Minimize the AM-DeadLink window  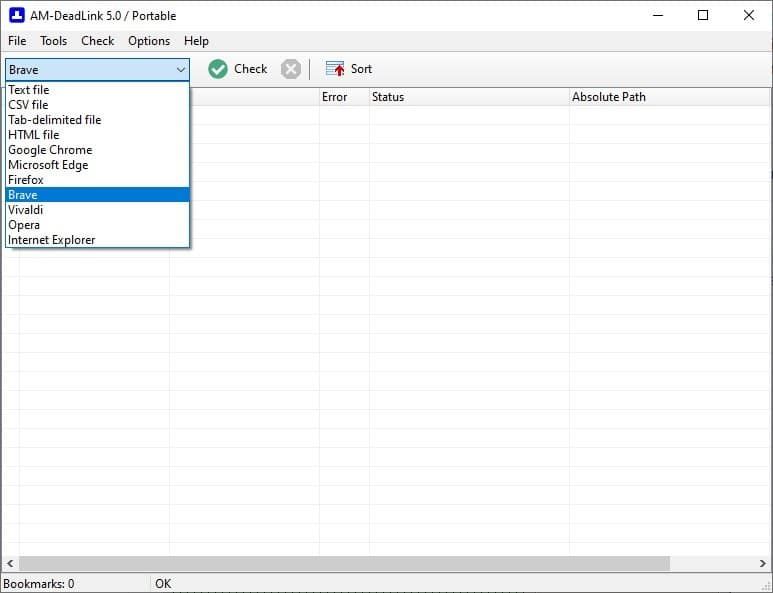point(658,15)
